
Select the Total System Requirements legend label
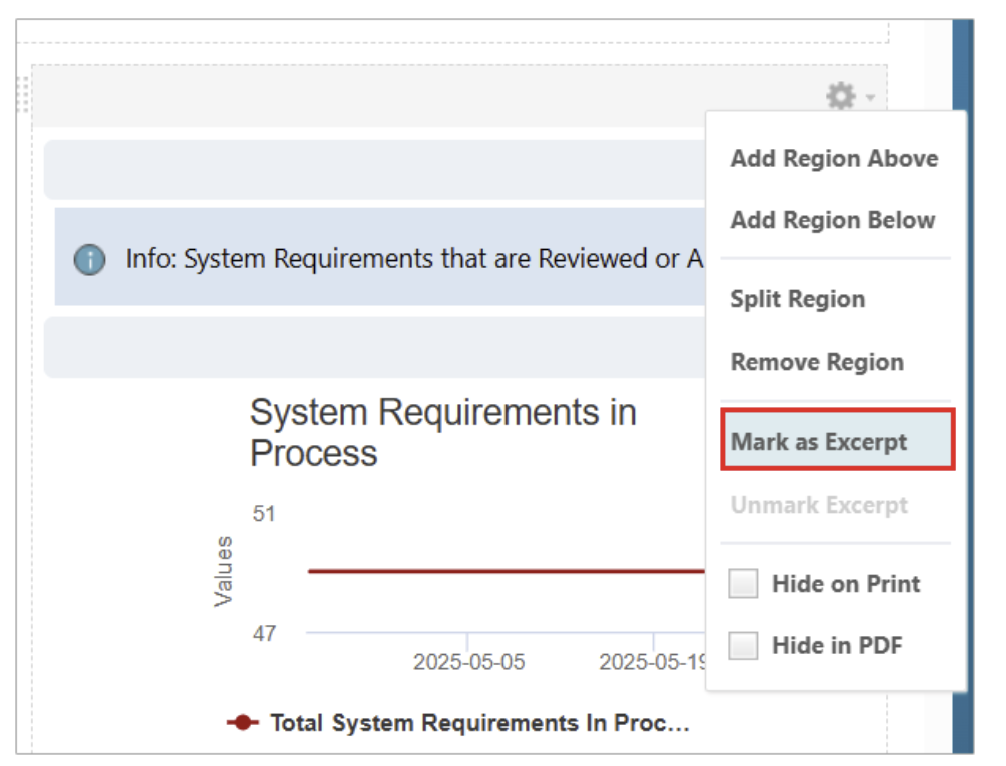(x=479, y=723)
